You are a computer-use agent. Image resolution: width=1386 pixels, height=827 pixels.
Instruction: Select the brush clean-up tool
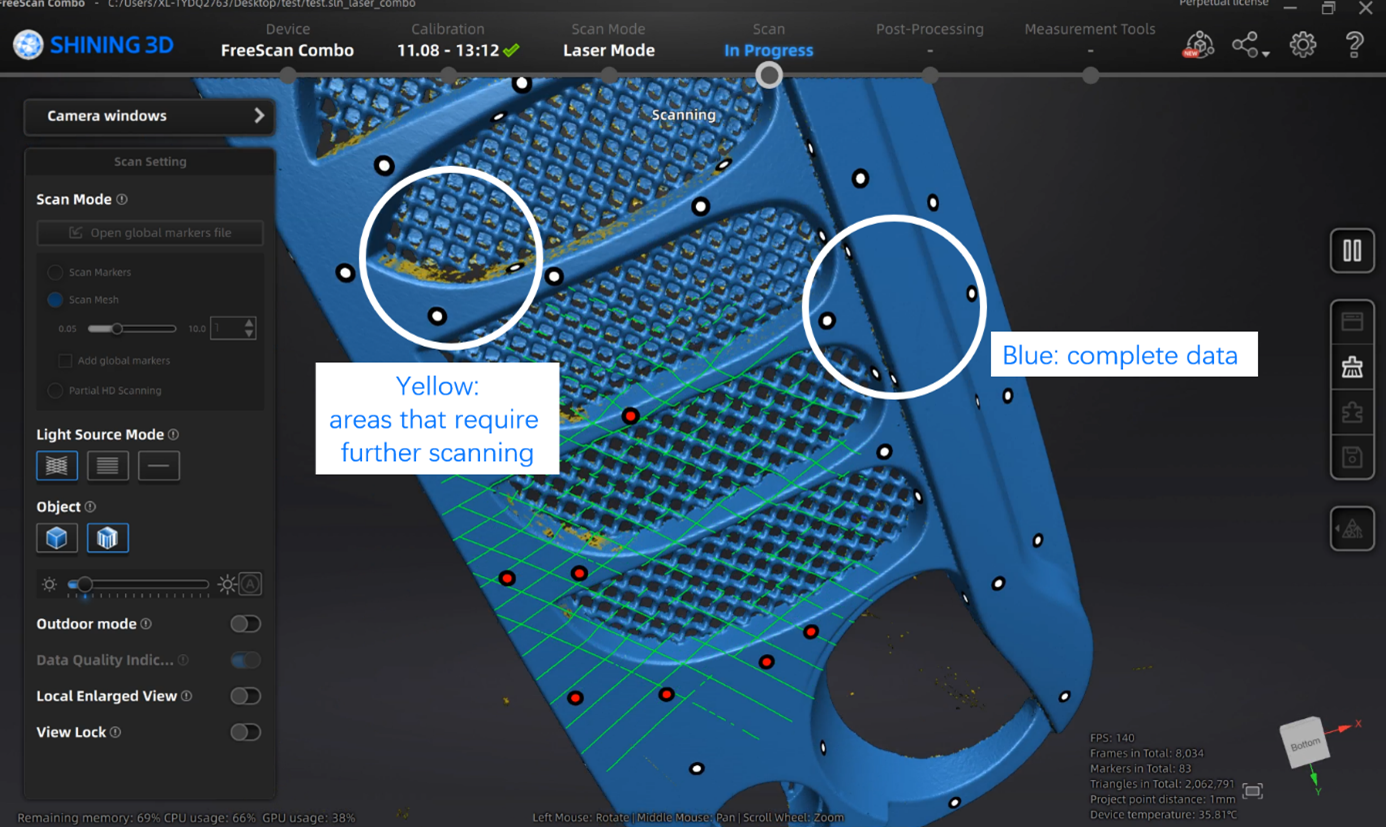(x=1352, y=368)
